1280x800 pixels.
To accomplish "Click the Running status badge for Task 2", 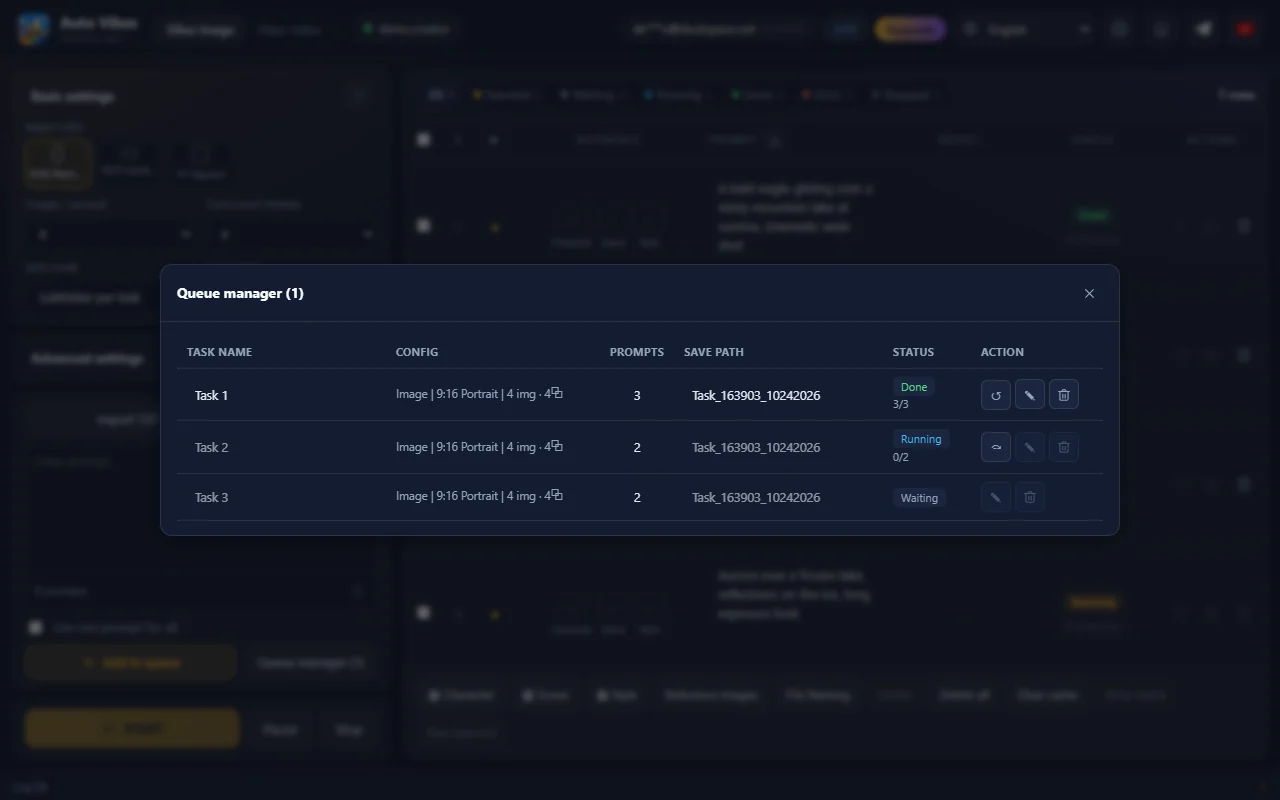I will point(921,439).
